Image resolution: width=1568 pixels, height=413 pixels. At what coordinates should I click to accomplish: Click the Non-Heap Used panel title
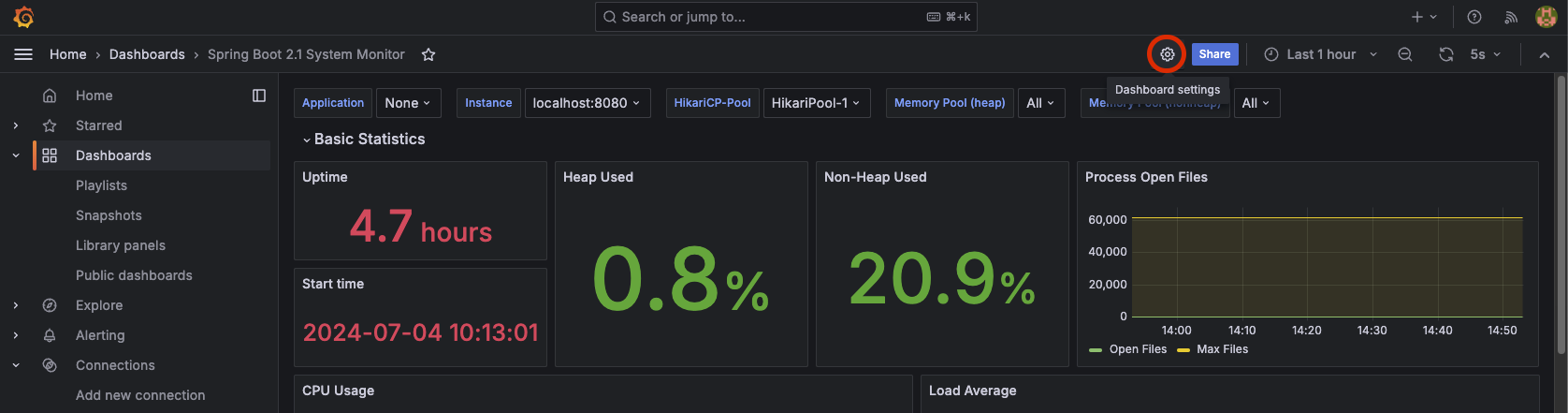point(876,177)
